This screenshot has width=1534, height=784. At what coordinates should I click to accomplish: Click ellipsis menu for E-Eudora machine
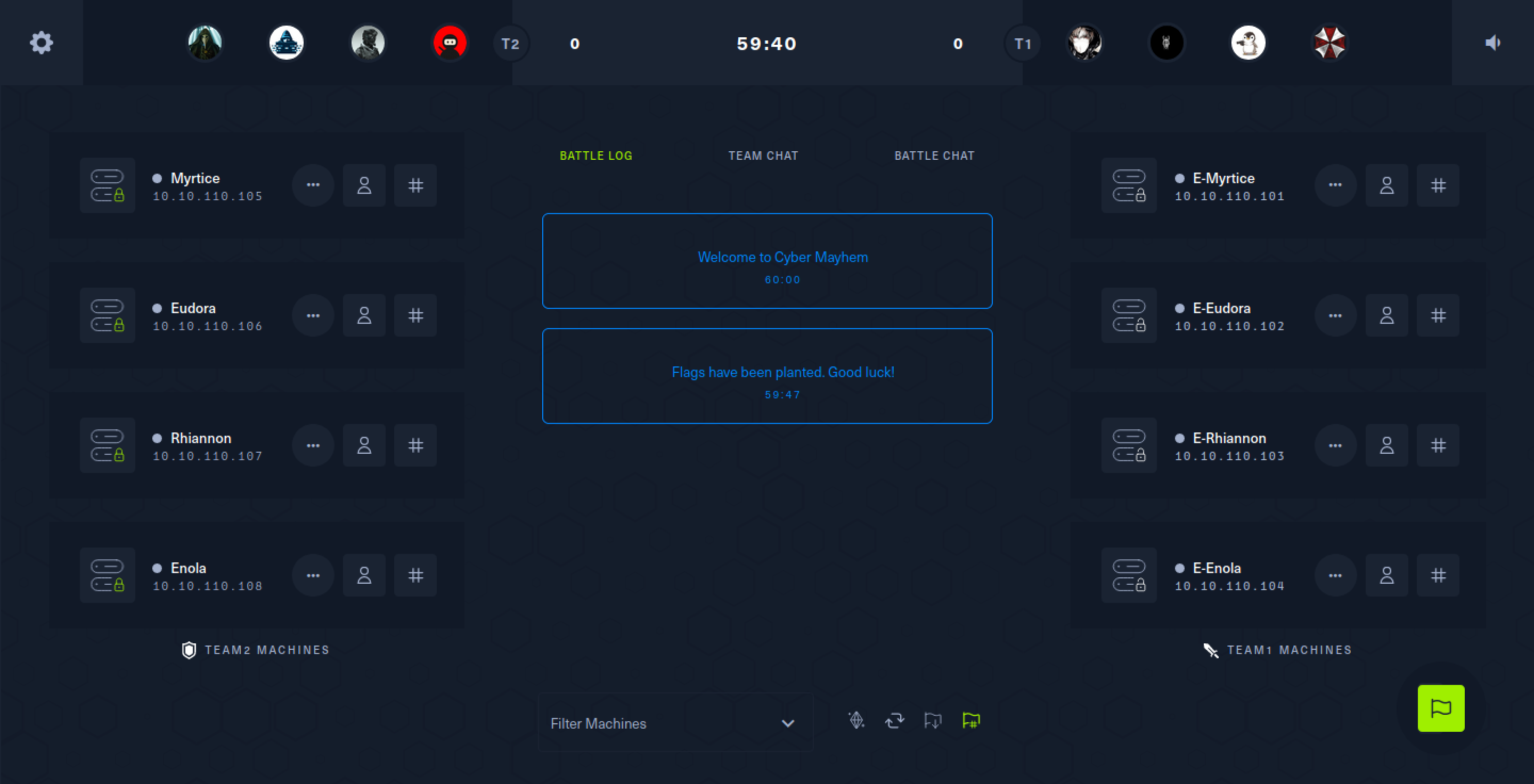1337,316
